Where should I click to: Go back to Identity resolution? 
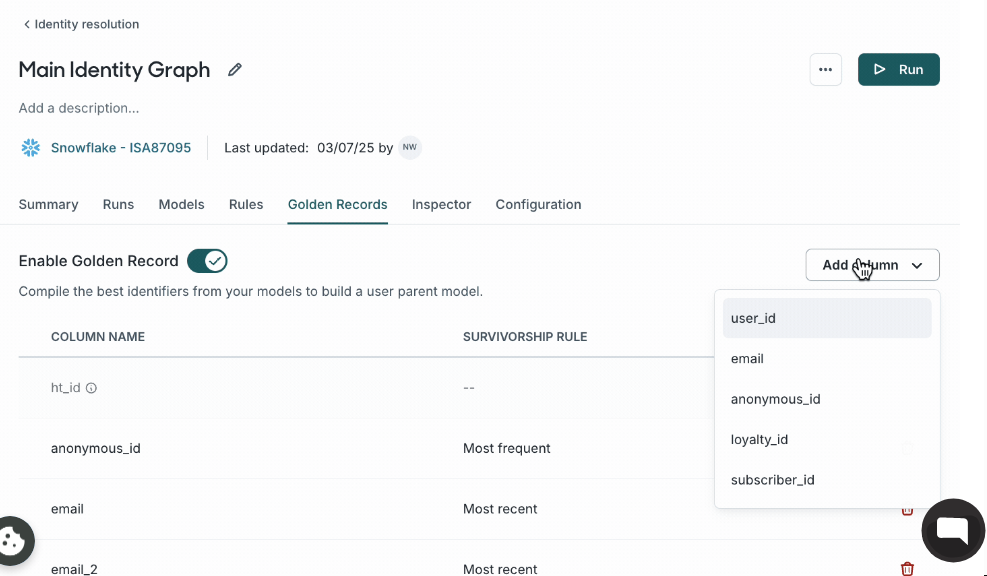pyautogui.click(x=81, y=24)
